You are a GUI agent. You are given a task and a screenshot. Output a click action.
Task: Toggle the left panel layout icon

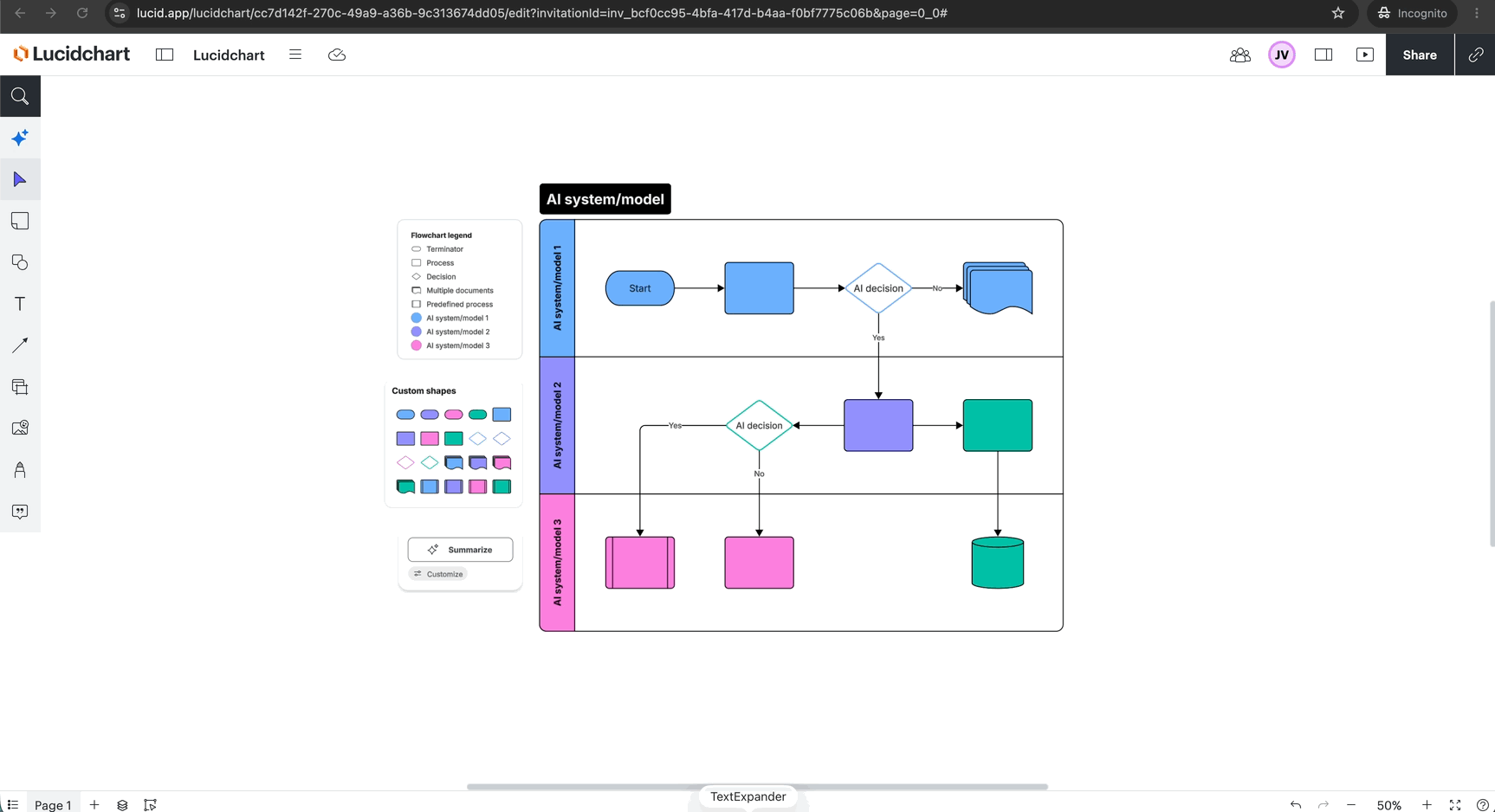pos(165,55)
